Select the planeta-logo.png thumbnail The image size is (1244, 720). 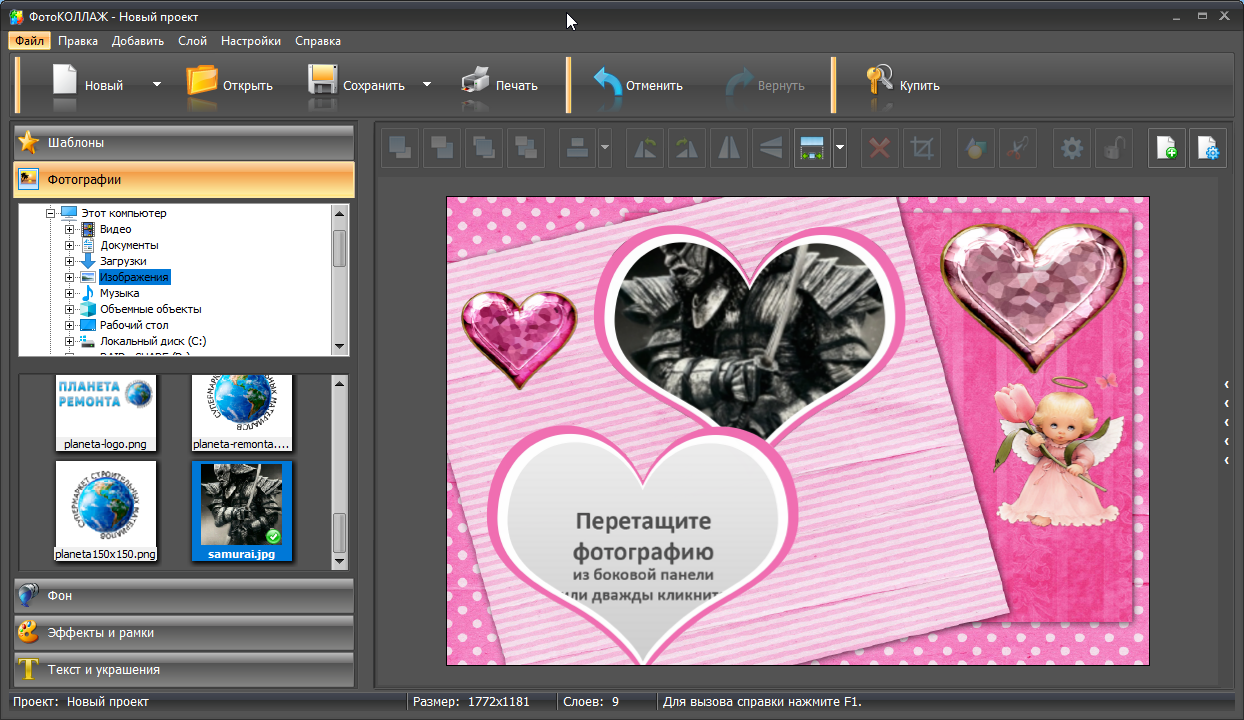105,412
